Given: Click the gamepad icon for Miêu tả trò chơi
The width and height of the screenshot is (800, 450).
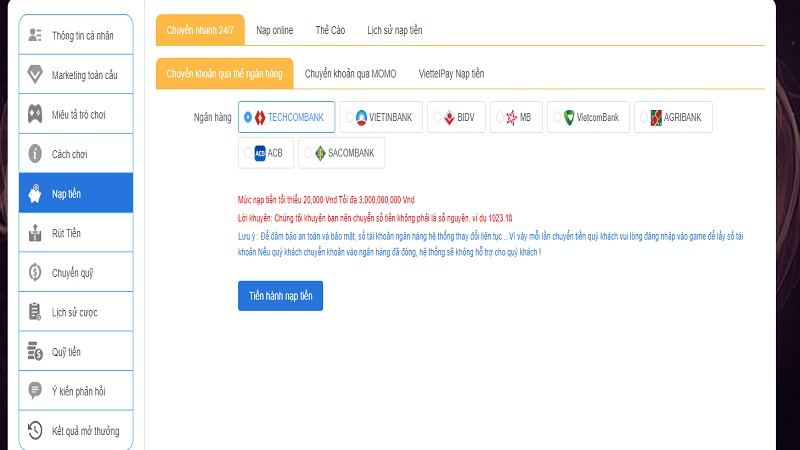Looking at the screenshot, I should tap(35, 114).
